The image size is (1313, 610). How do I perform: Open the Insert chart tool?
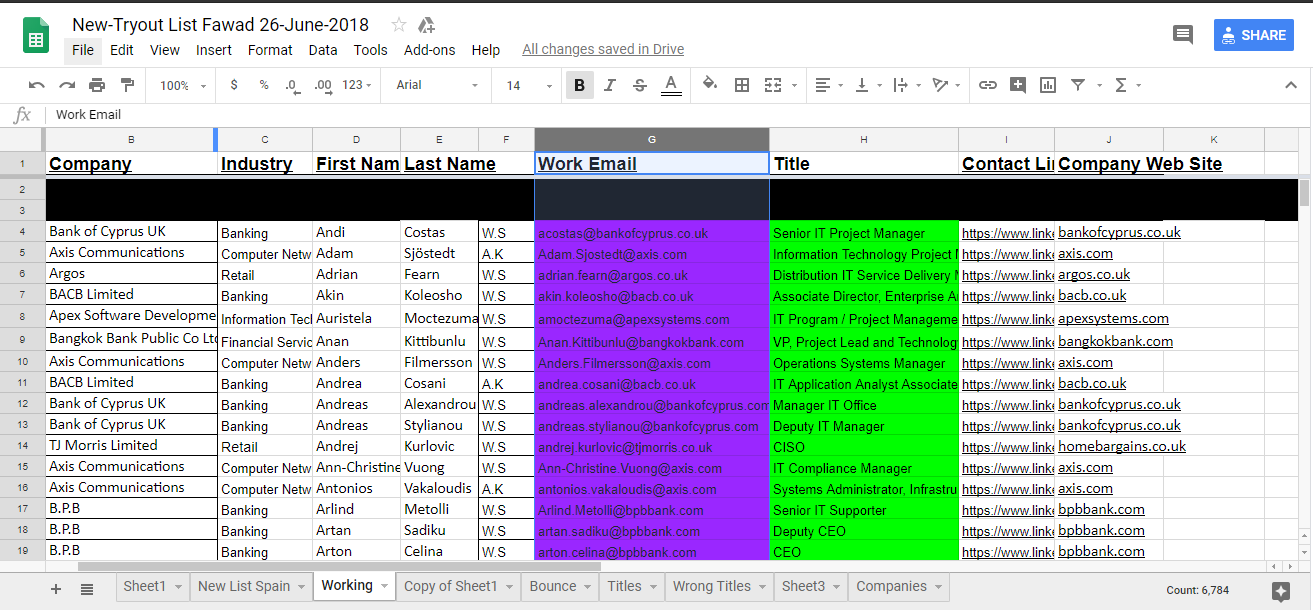[1047, 85]
